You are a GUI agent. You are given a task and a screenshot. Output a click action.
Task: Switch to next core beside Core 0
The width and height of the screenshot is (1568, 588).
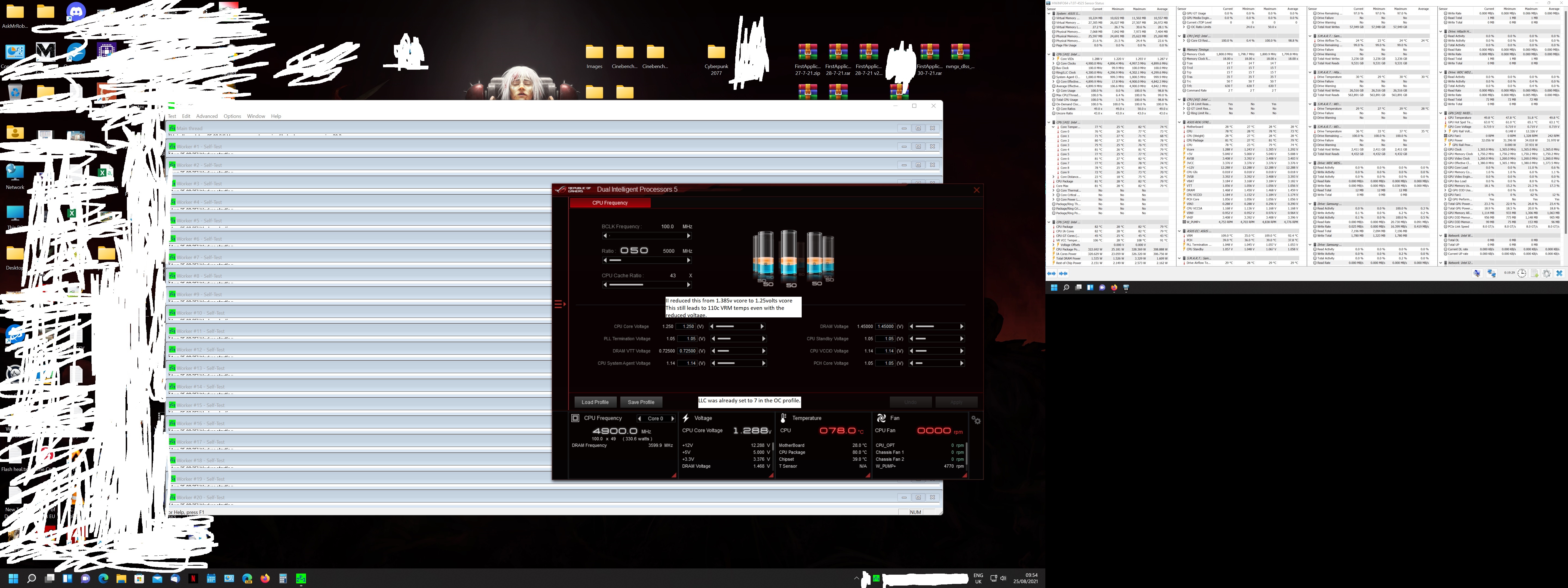673,419
